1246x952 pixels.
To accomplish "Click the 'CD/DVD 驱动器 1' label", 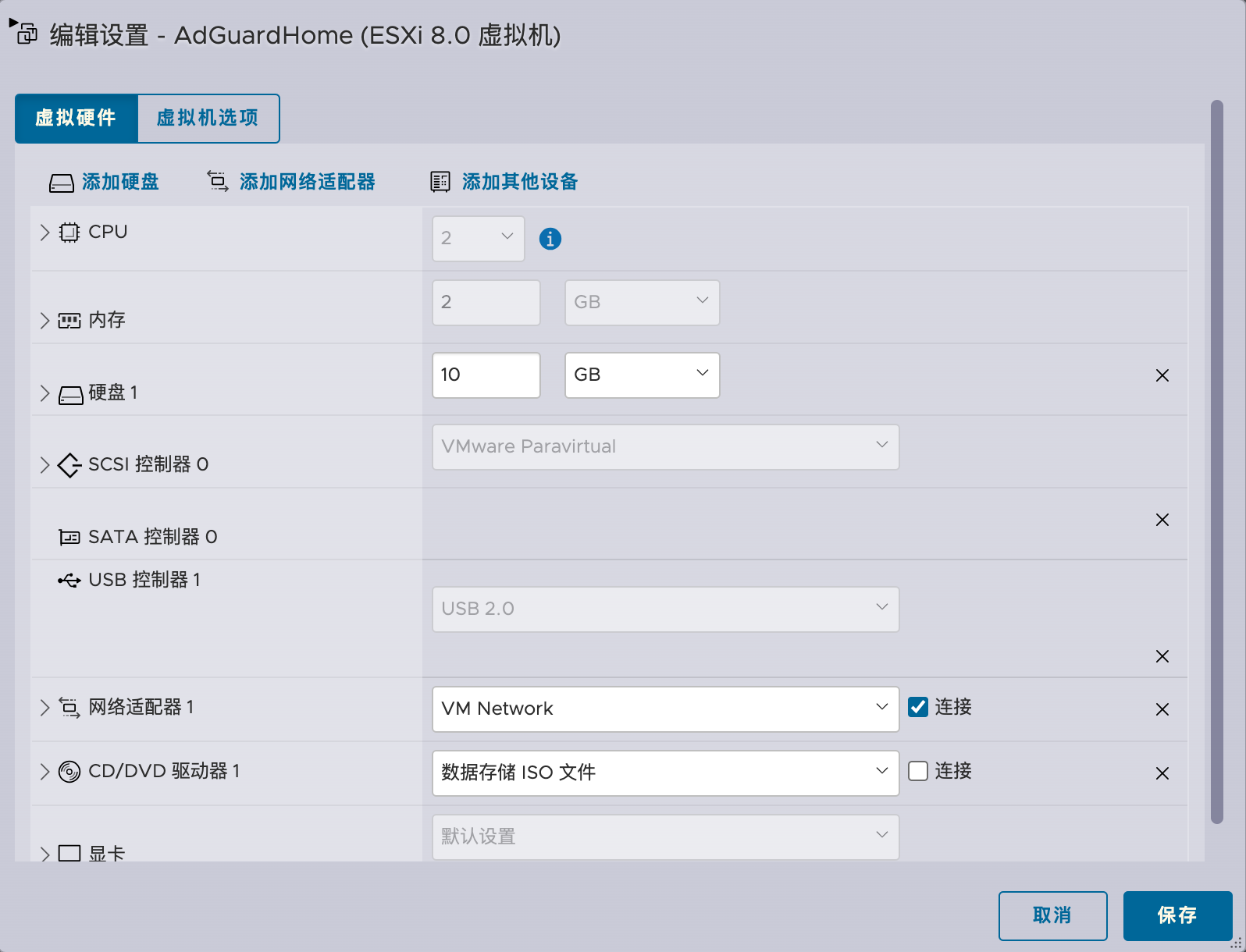I will coord(164,771).
